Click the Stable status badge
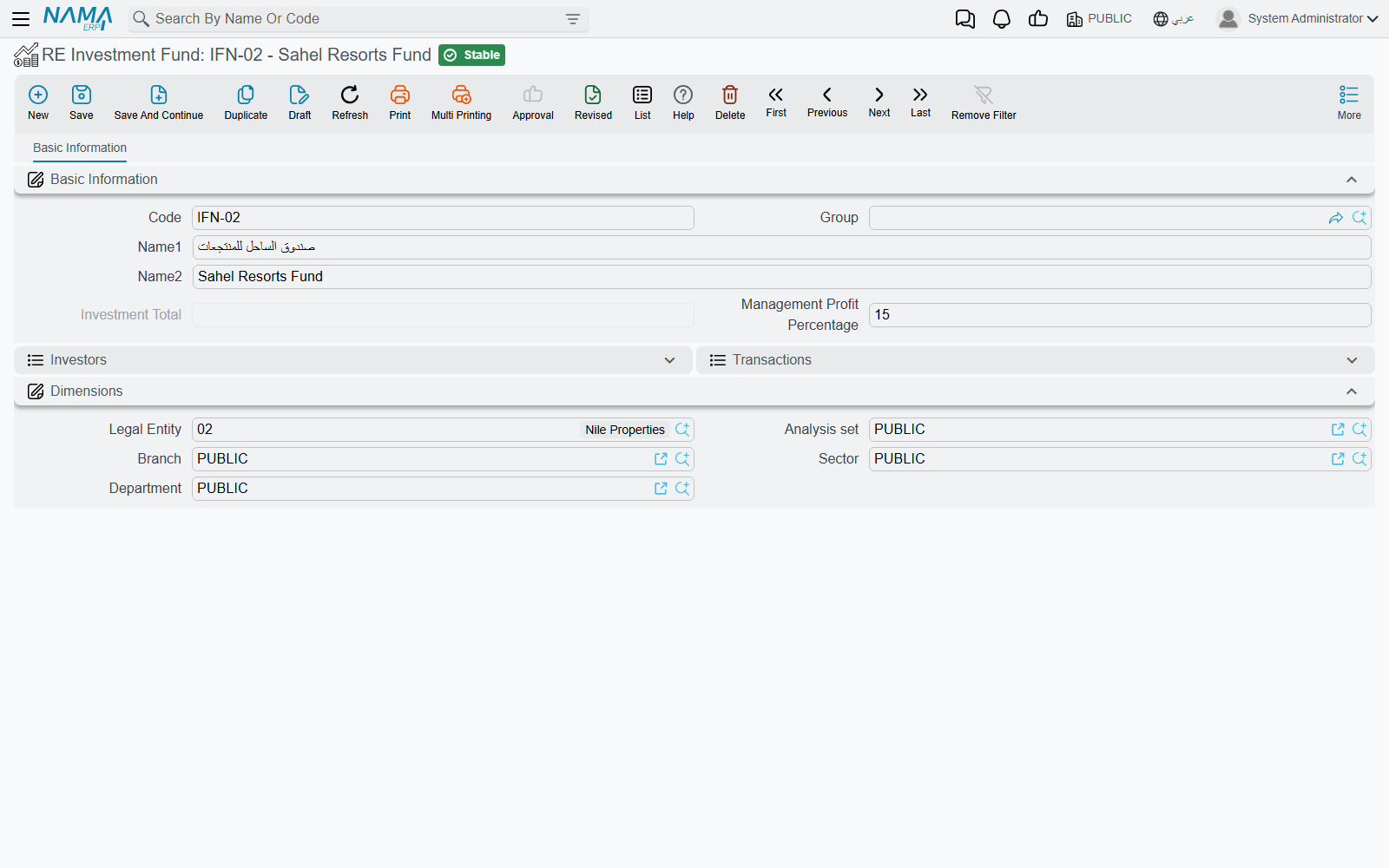 [x=471, y=56]
